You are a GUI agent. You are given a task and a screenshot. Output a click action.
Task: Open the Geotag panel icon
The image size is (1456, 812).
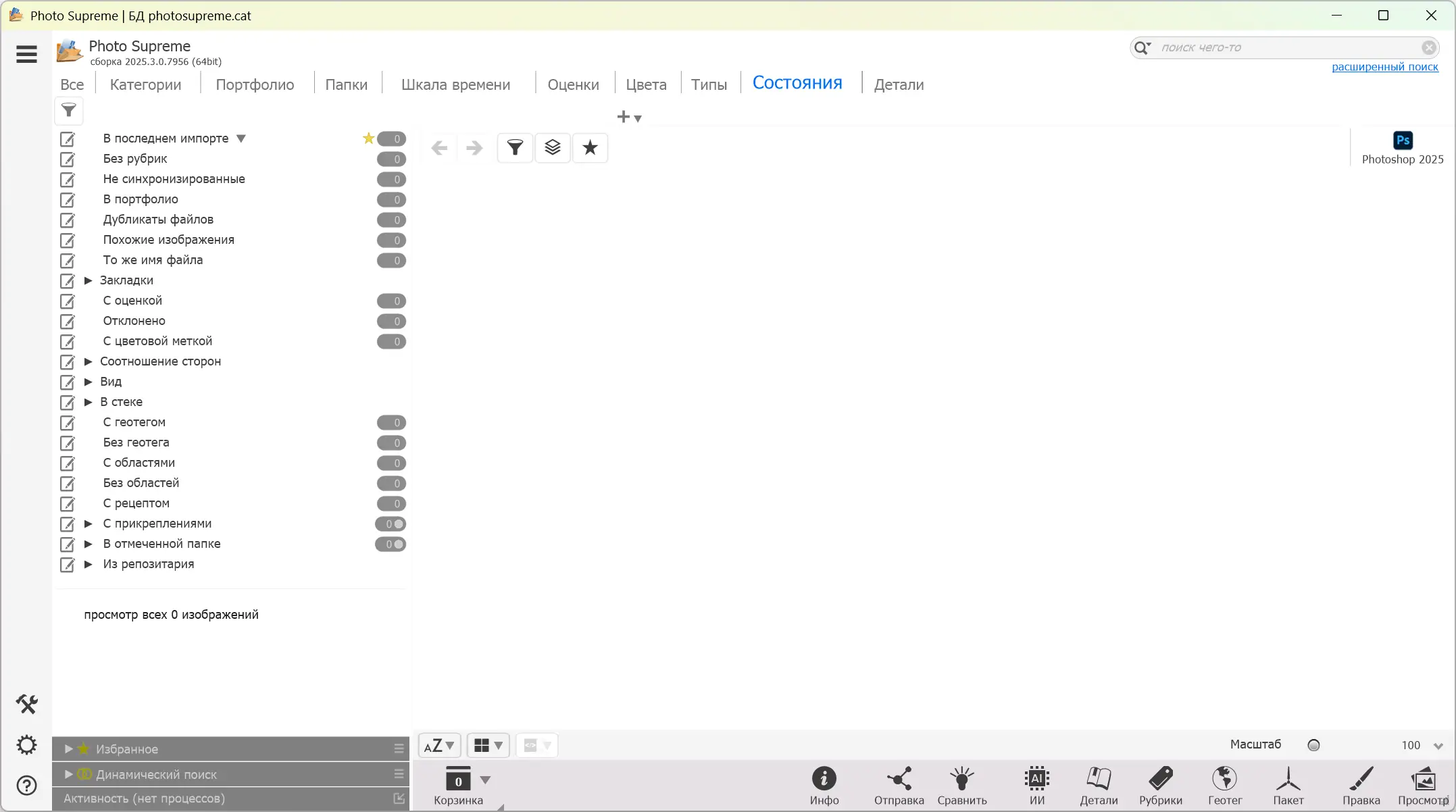pos(1224,780)
